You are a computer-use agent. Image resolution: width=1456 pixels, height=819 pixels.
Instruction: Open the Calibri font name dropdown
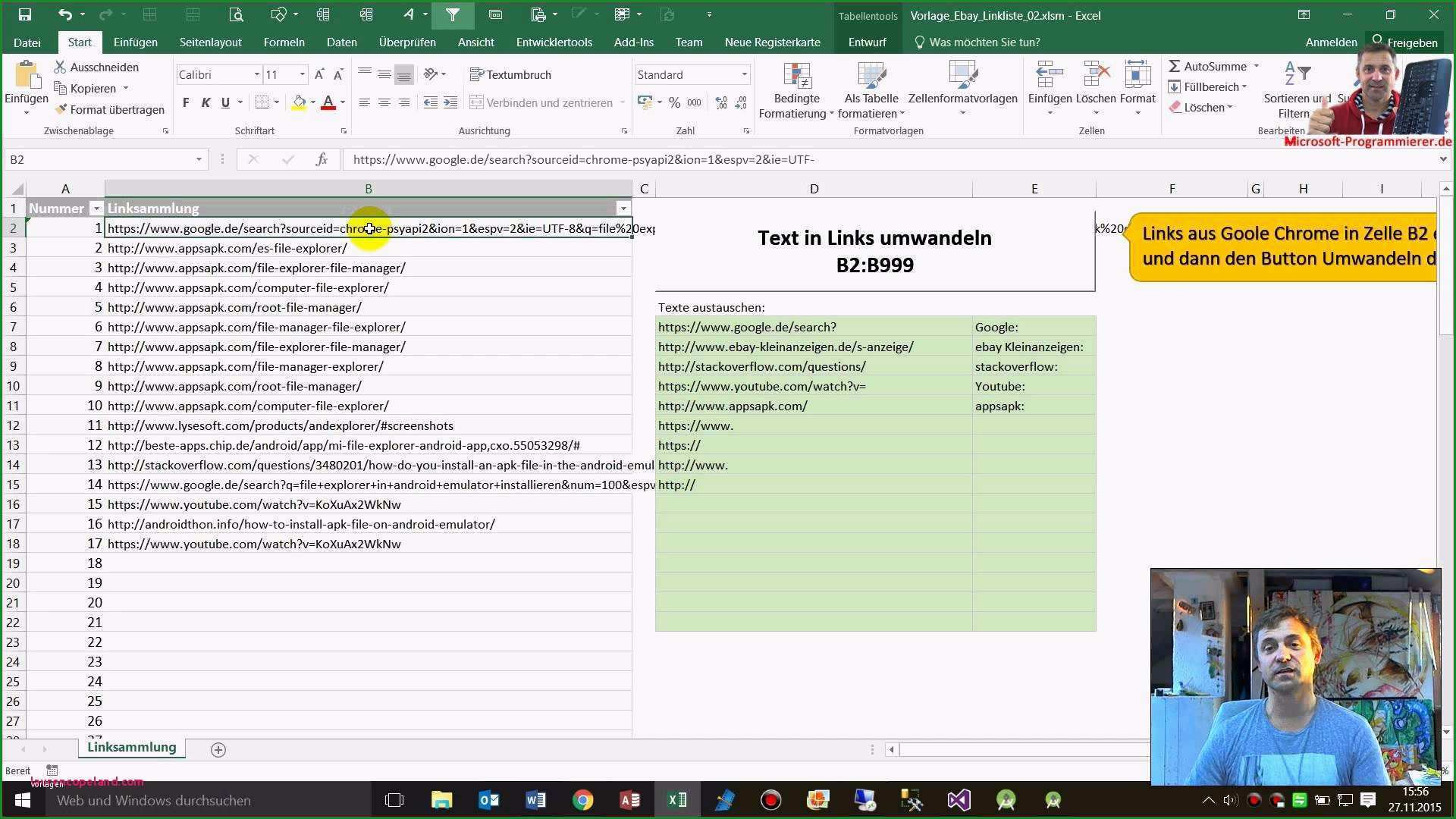256,74
